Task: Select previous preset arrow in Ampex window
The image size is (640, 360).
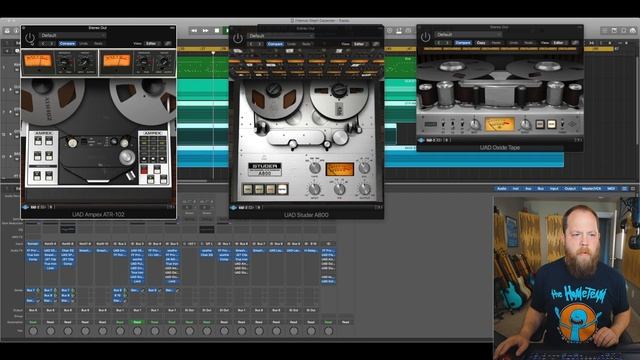Action: click(x=43, y=43)
